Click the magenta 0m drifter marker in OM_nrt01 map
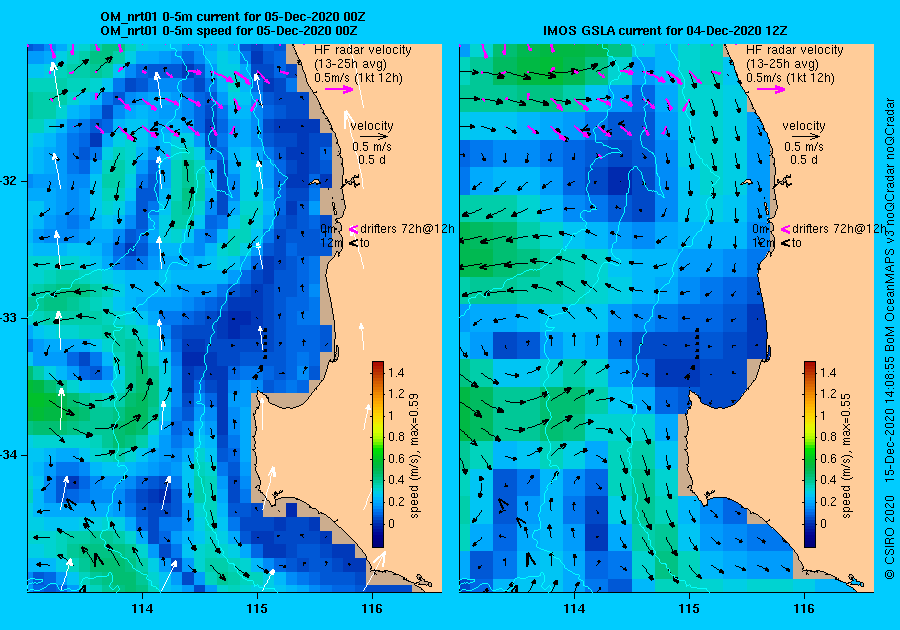The width and height of the screenshot is (900, 630). (353, 229)
